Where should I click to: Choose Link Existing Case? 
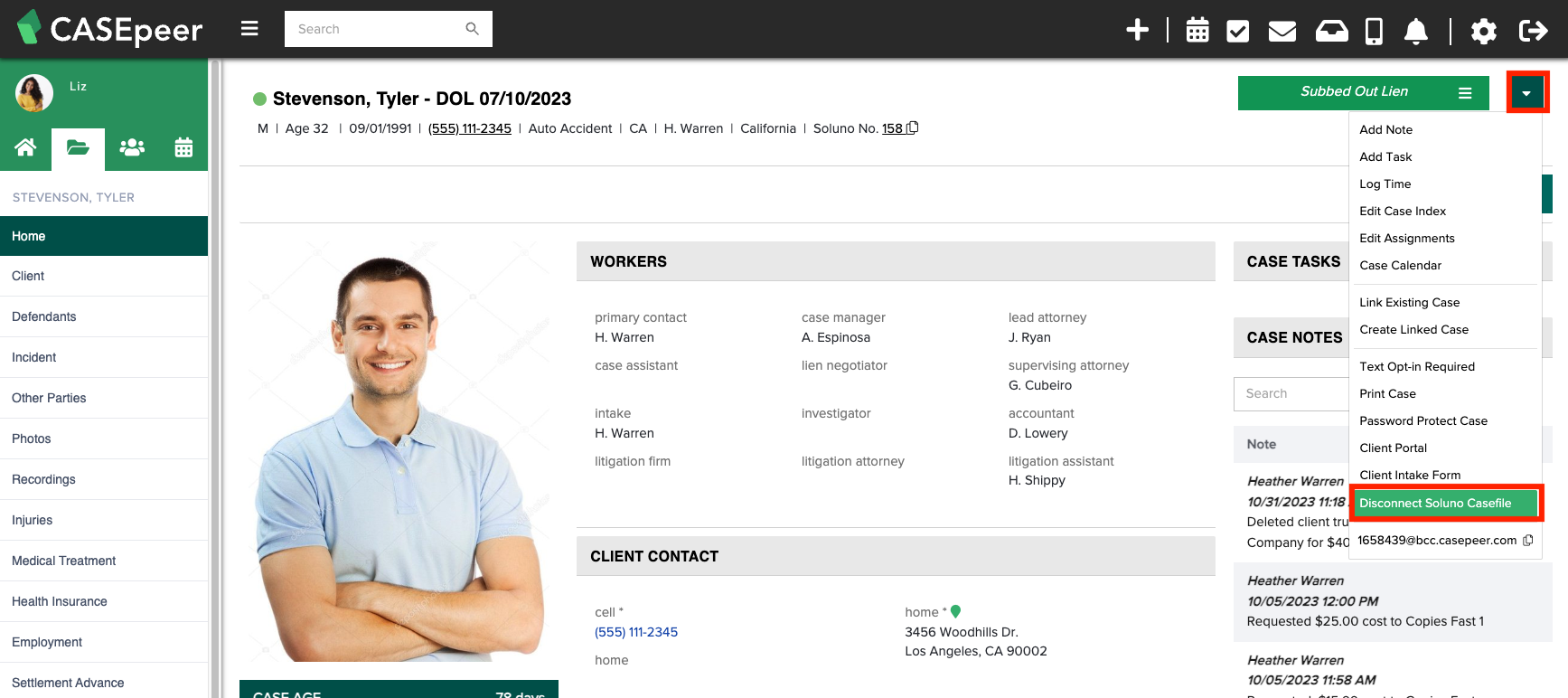[x=1409, y=302]
